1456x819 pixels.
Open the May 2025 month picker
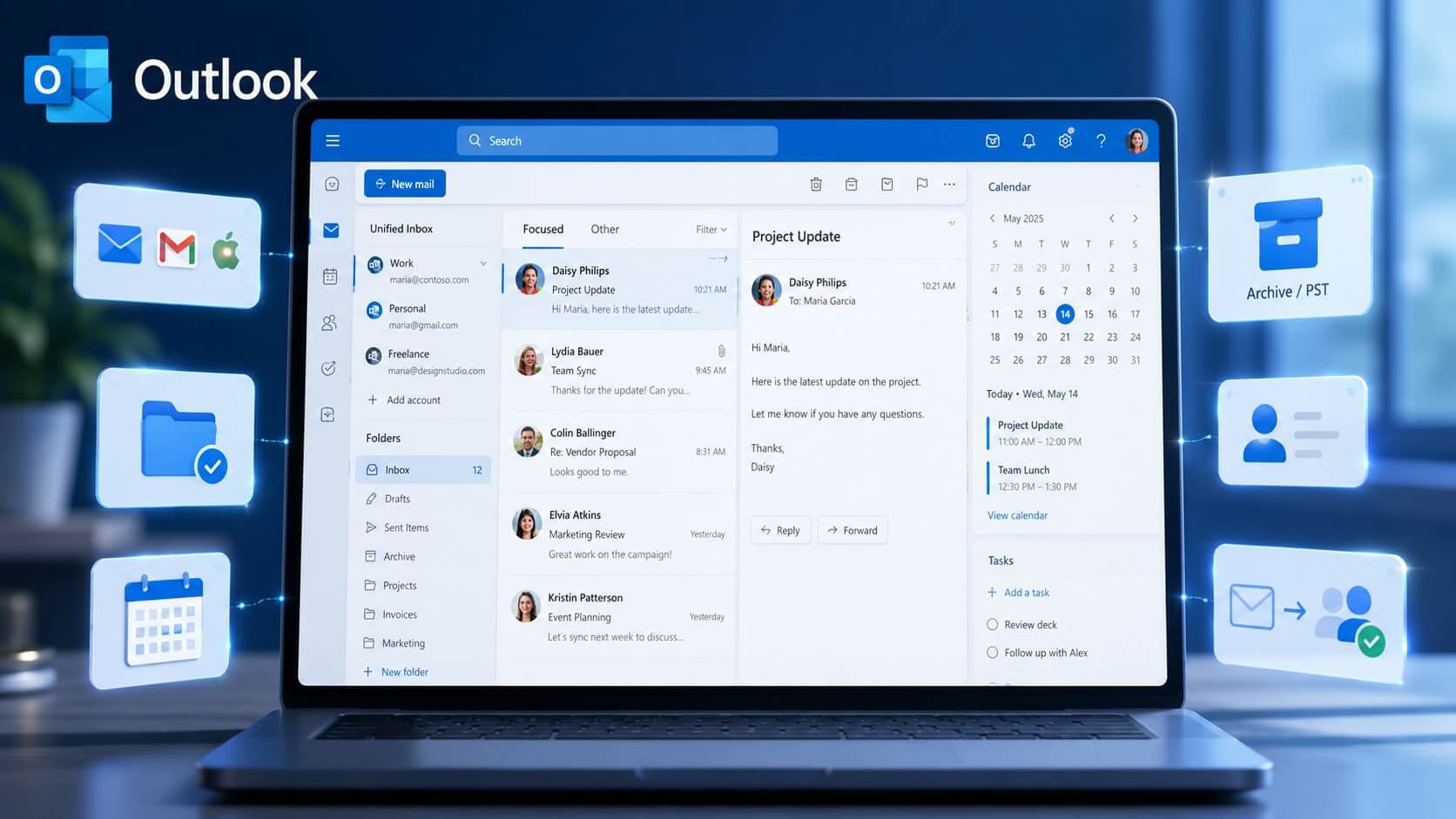[x=1023, y=218]
